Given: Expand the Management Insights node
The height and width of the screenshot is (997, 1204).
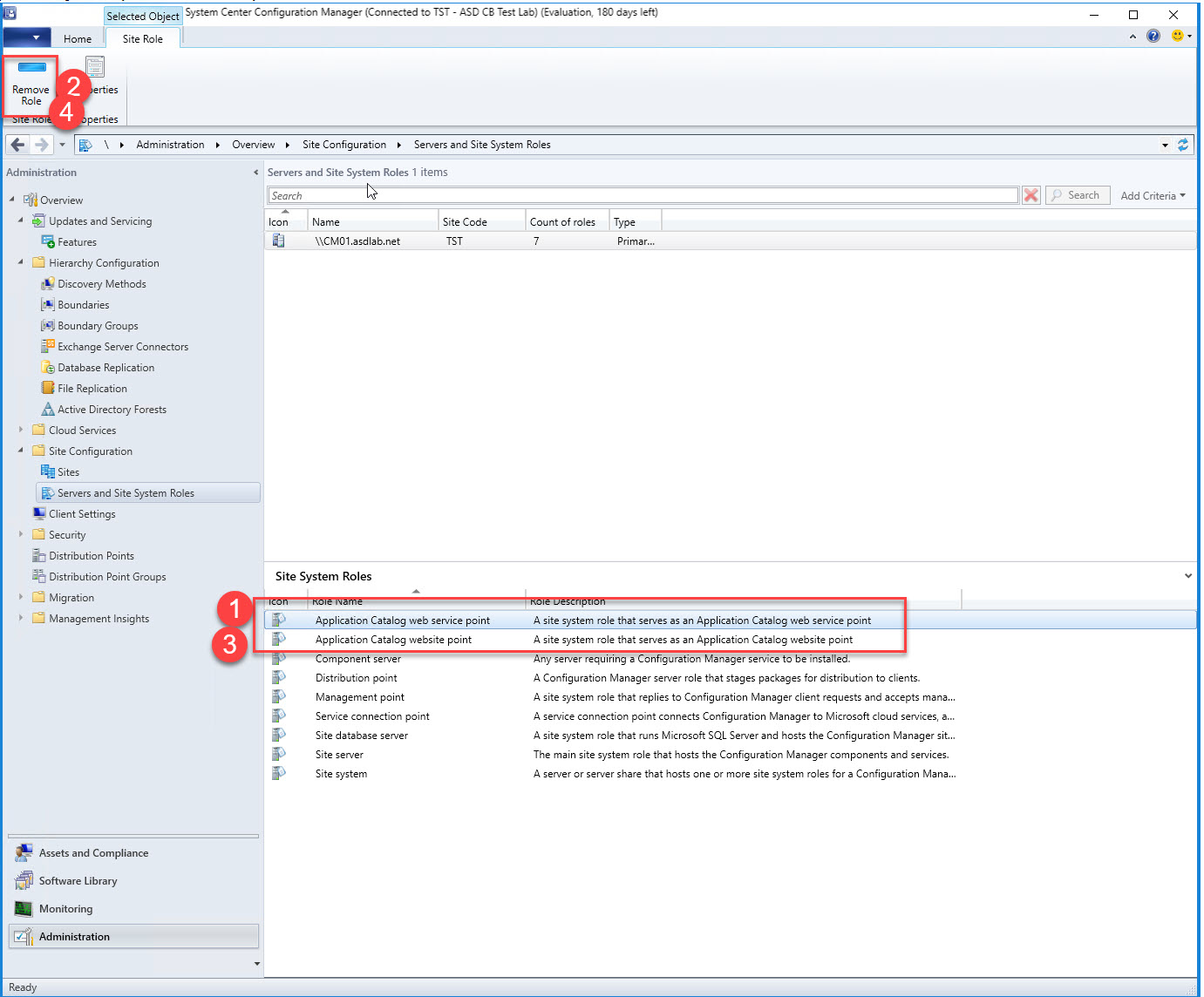Looking at the screenshot, I should 21,618.
